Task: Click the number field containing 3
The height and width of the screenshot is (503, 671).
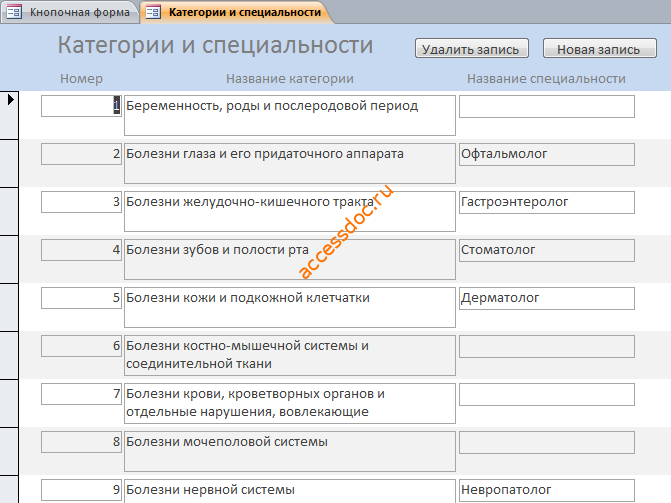Action: click(x=81, y=202)
